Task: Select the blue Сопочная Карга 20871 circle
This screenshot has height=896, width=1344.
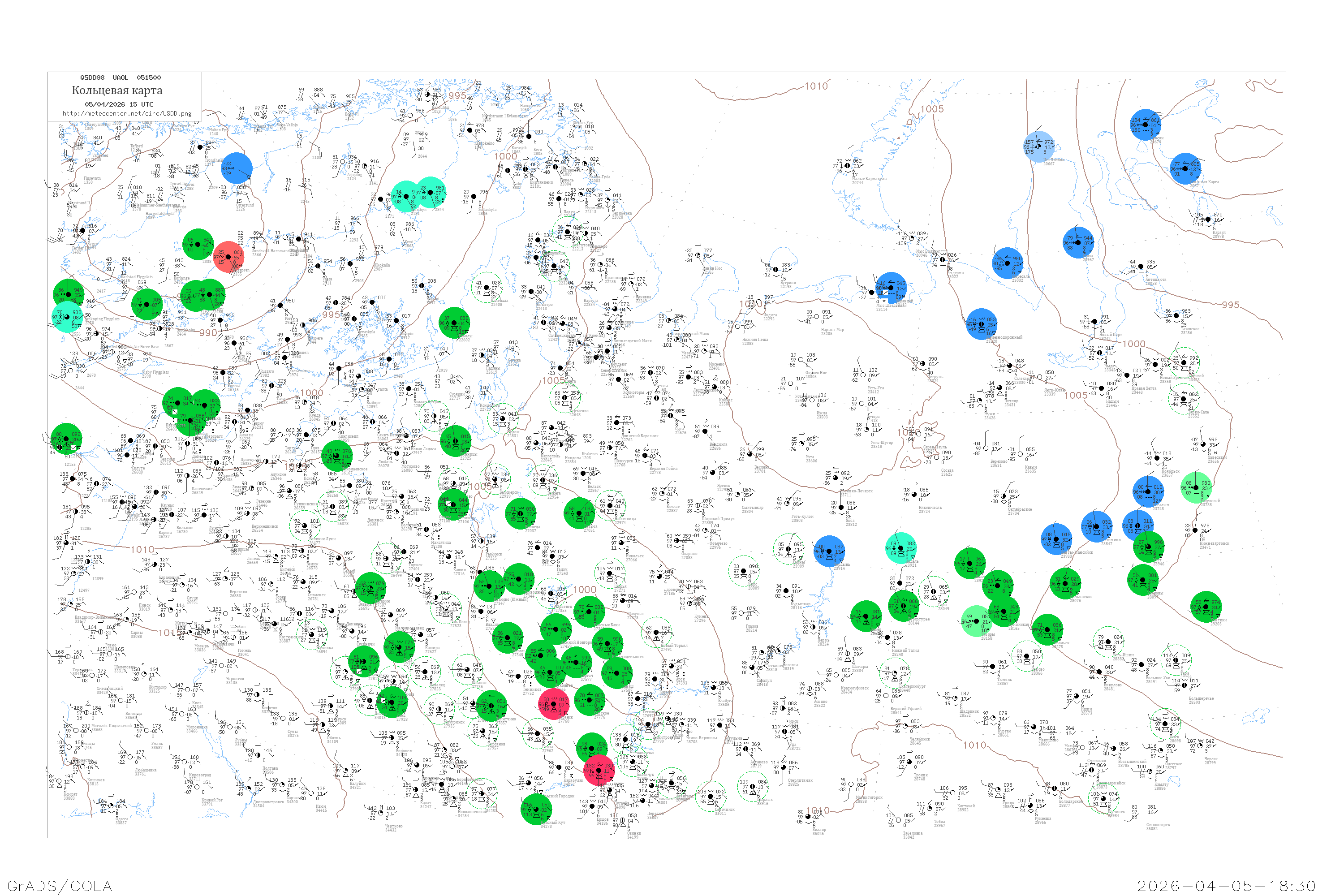Action: point(1185,168)
